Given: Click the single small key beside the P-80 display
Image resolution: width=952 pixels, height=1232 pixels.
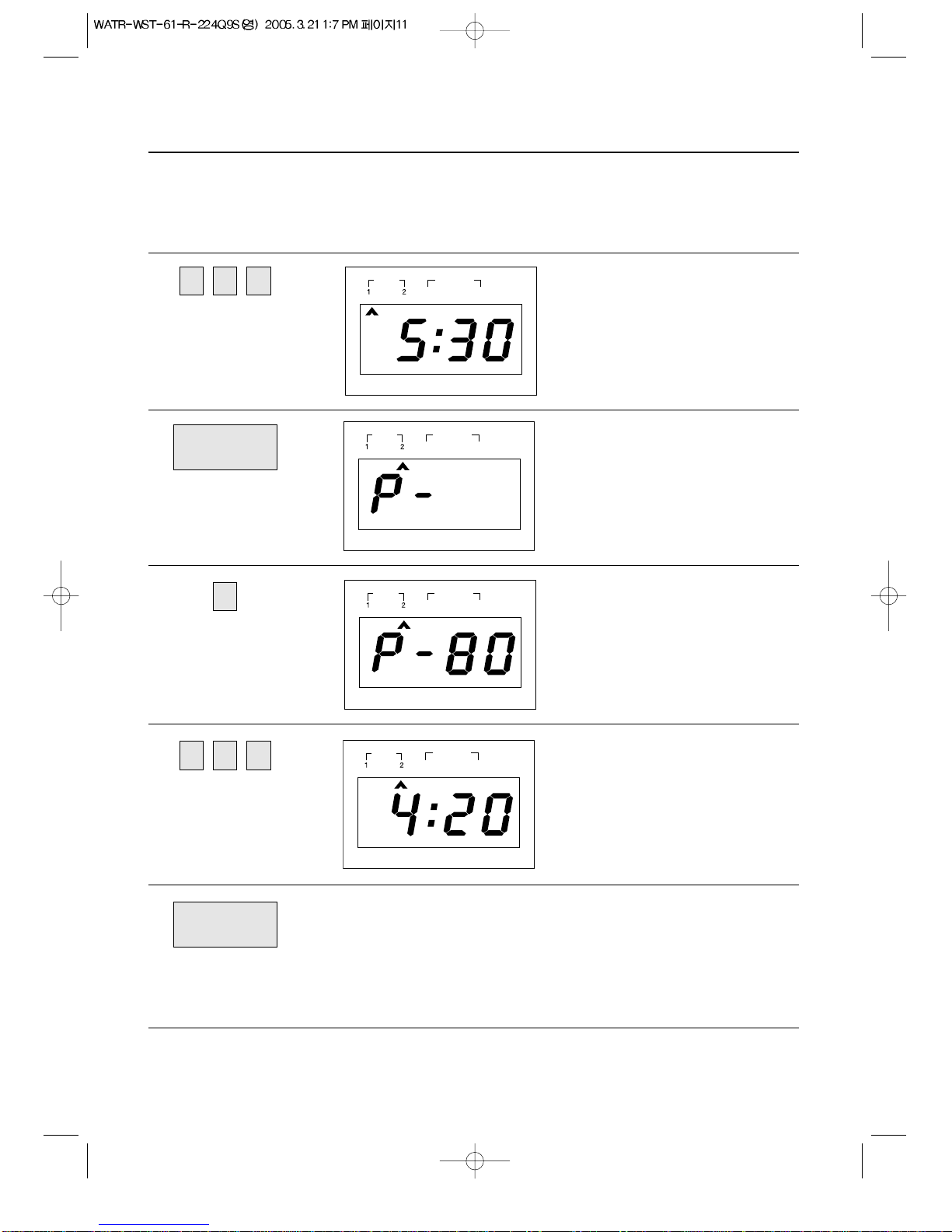Looking at the screenshot, I should (225, 596).
